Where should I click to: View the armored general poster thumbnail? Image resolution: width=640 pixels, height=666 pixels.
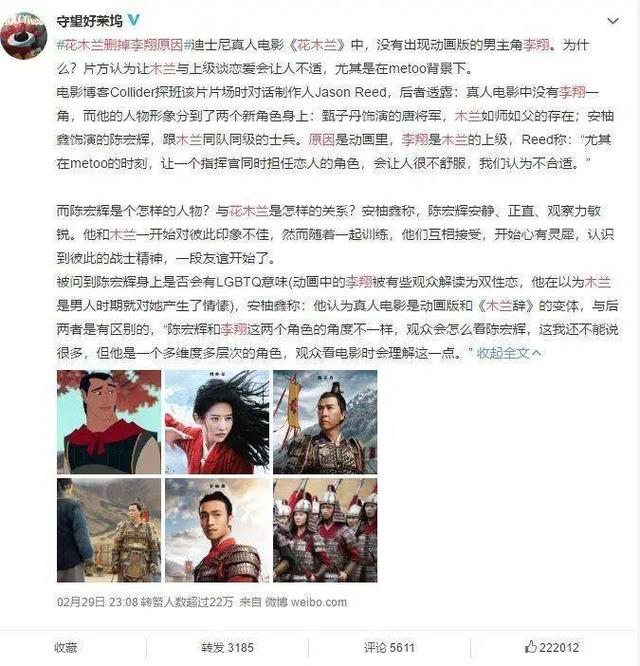325,422
